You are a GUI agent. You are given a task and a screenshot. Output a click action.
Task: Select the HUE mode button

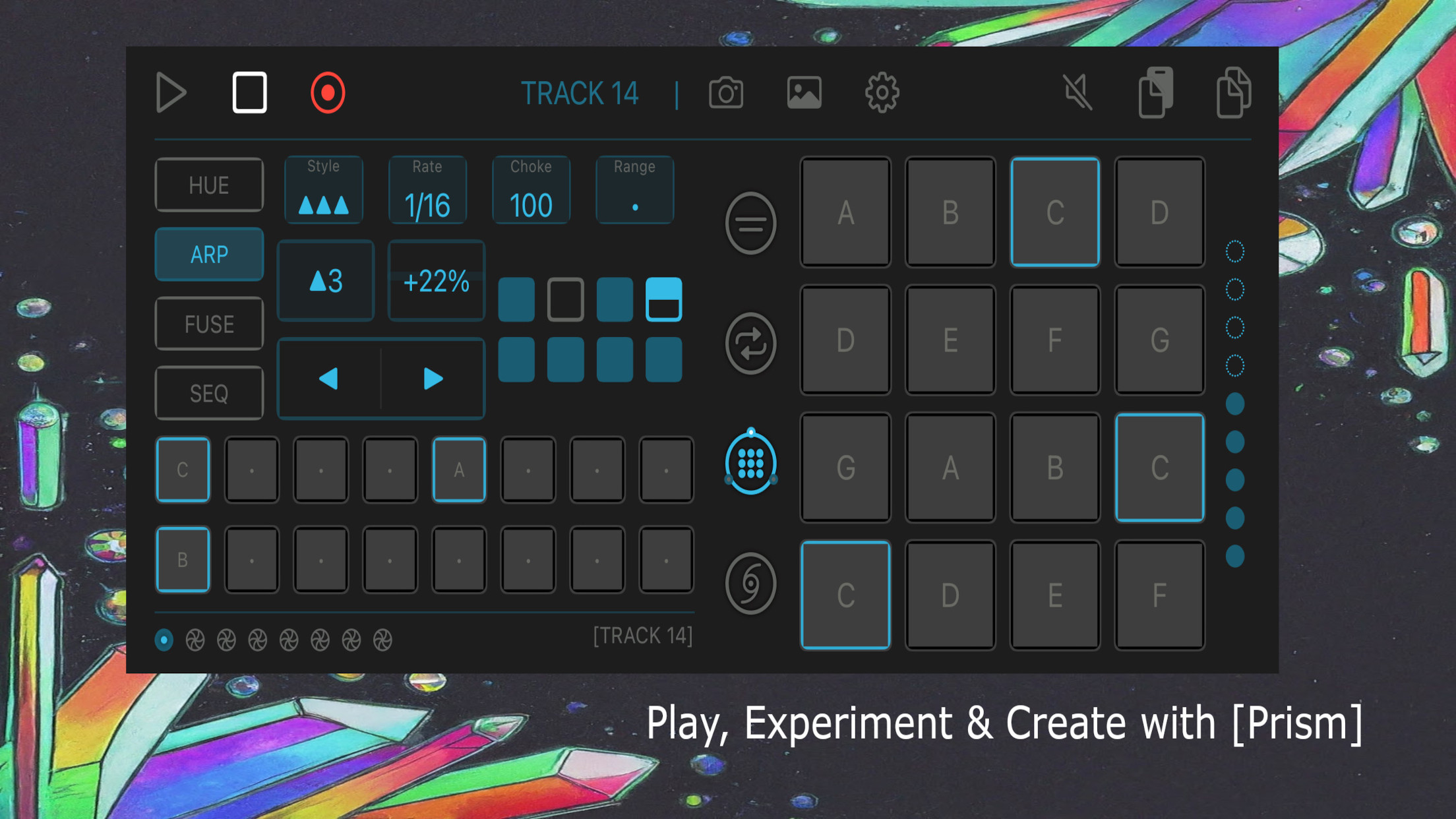pos(208,184)
